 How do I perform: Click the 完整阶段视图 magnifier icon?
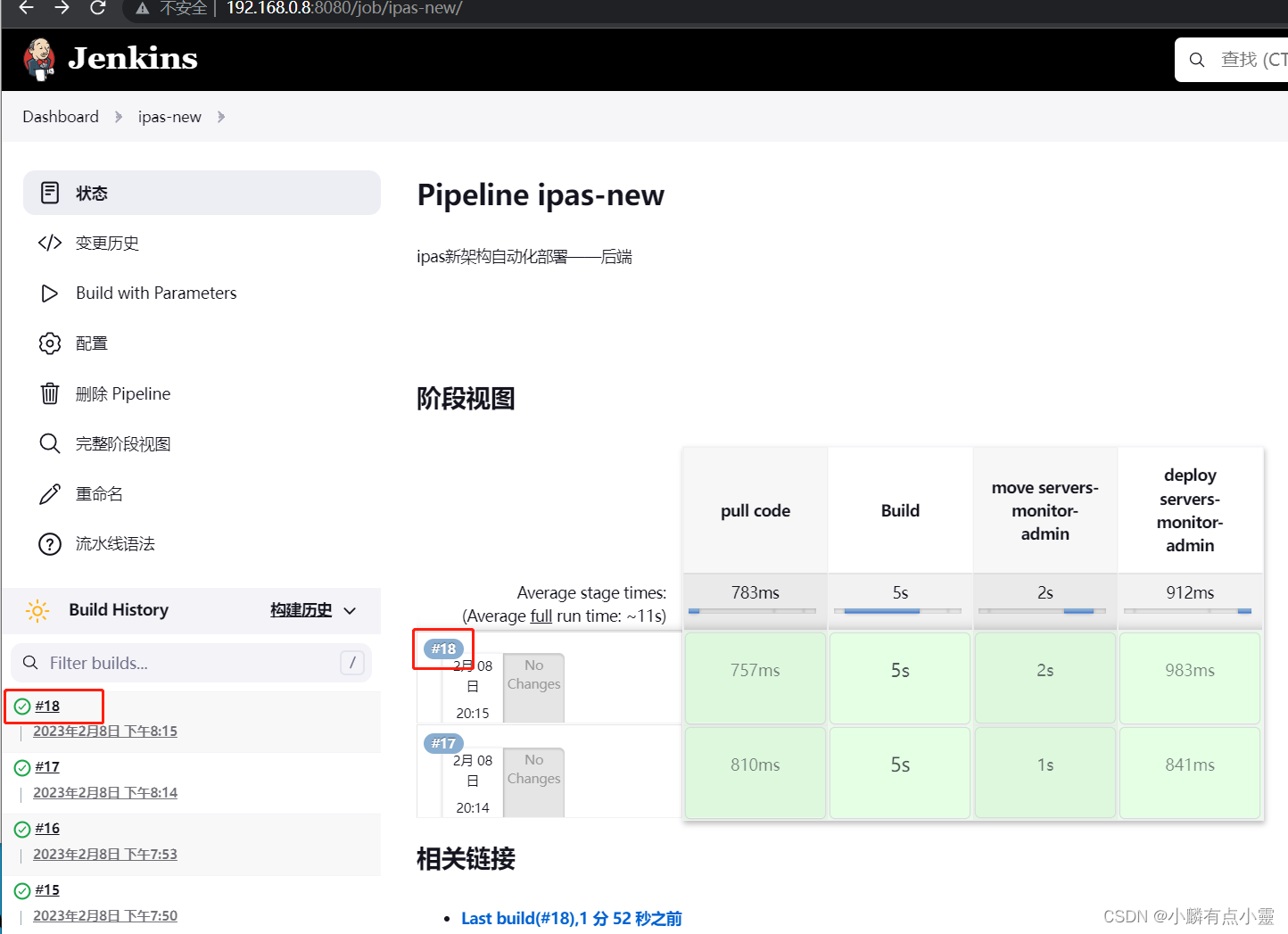point(50,443)
